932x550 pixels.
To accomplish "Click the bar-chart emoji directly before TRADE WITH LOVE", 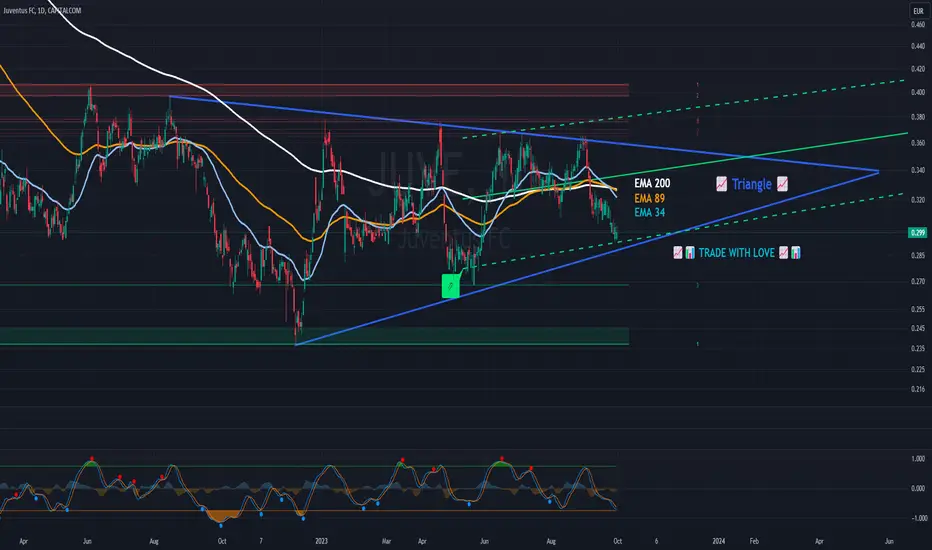I will click(x=689, y=253).
